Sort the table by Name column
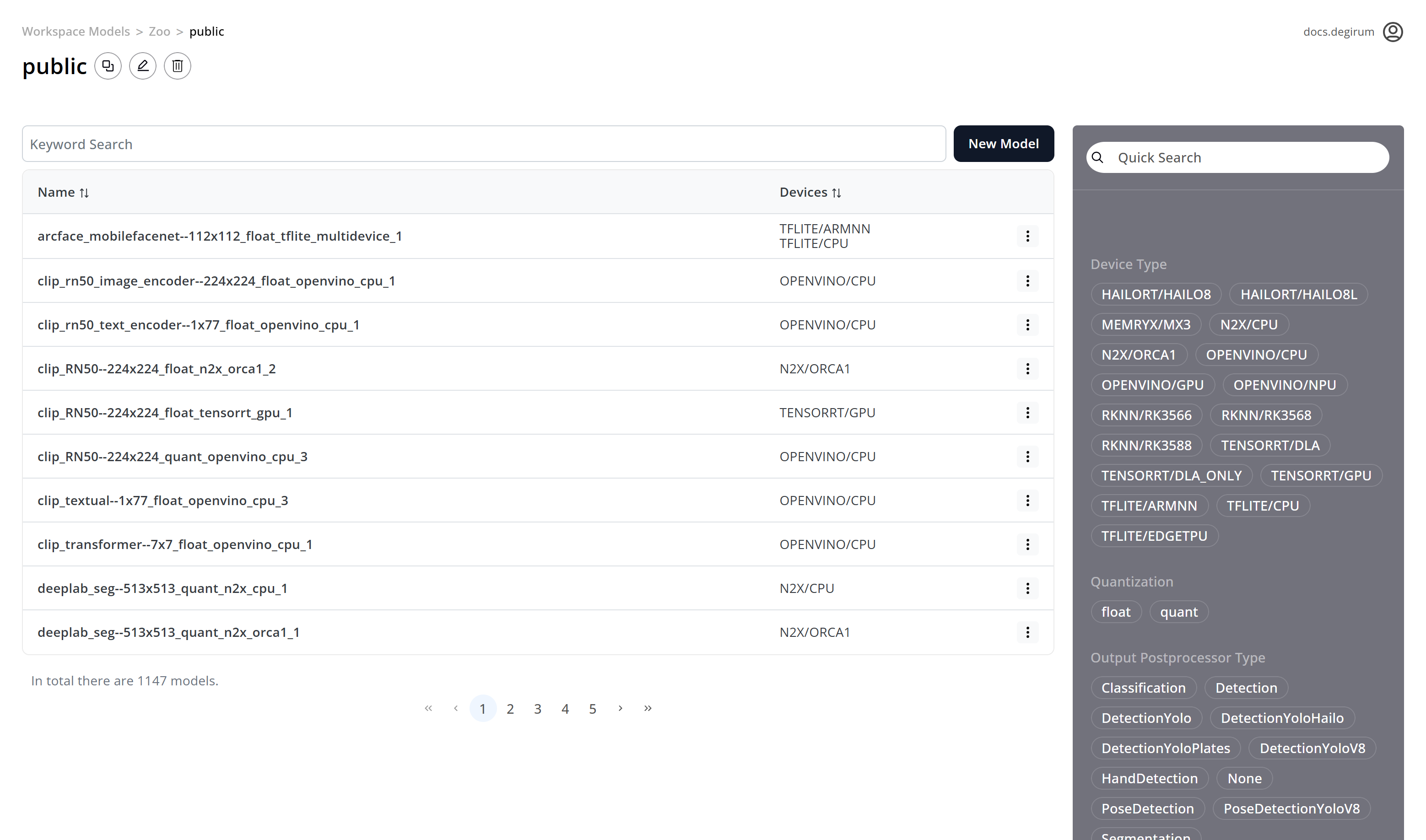Screen dimensions: 1426x840 tap(64, 193)
